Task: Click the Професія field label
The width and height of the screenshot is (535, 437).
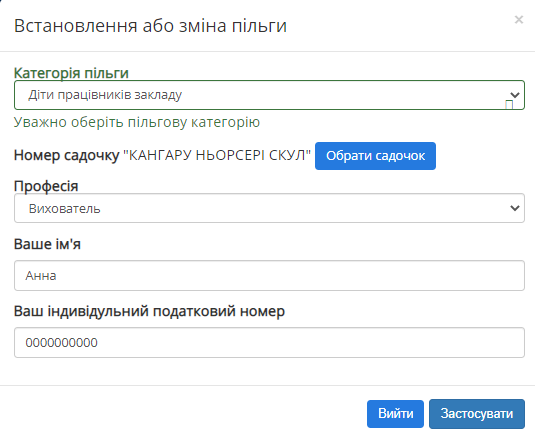Action: (x=46, y=186)
